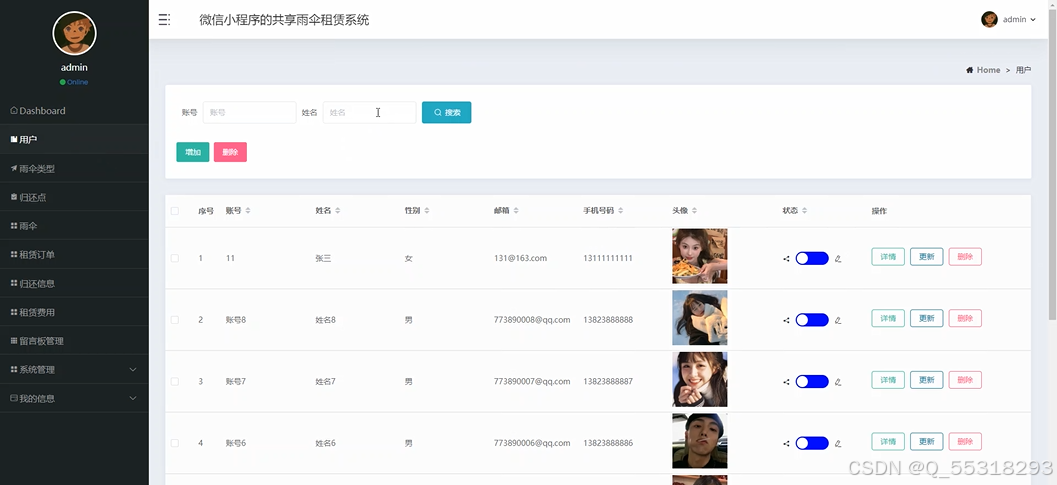Sort by 账号 column arrows
Viewport: 1057px width, 485px height.
point(248,211)
